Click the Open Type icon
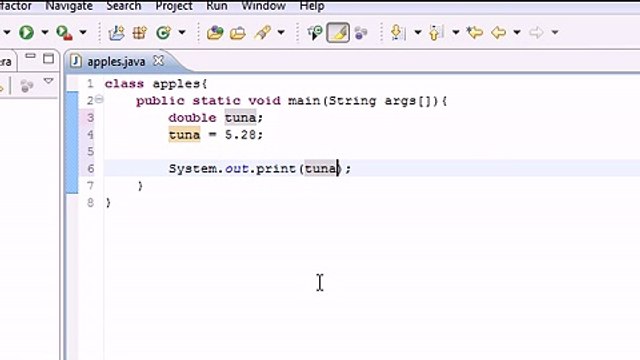Viewport: 640px width, 360px height. click(x=215, y=32)
